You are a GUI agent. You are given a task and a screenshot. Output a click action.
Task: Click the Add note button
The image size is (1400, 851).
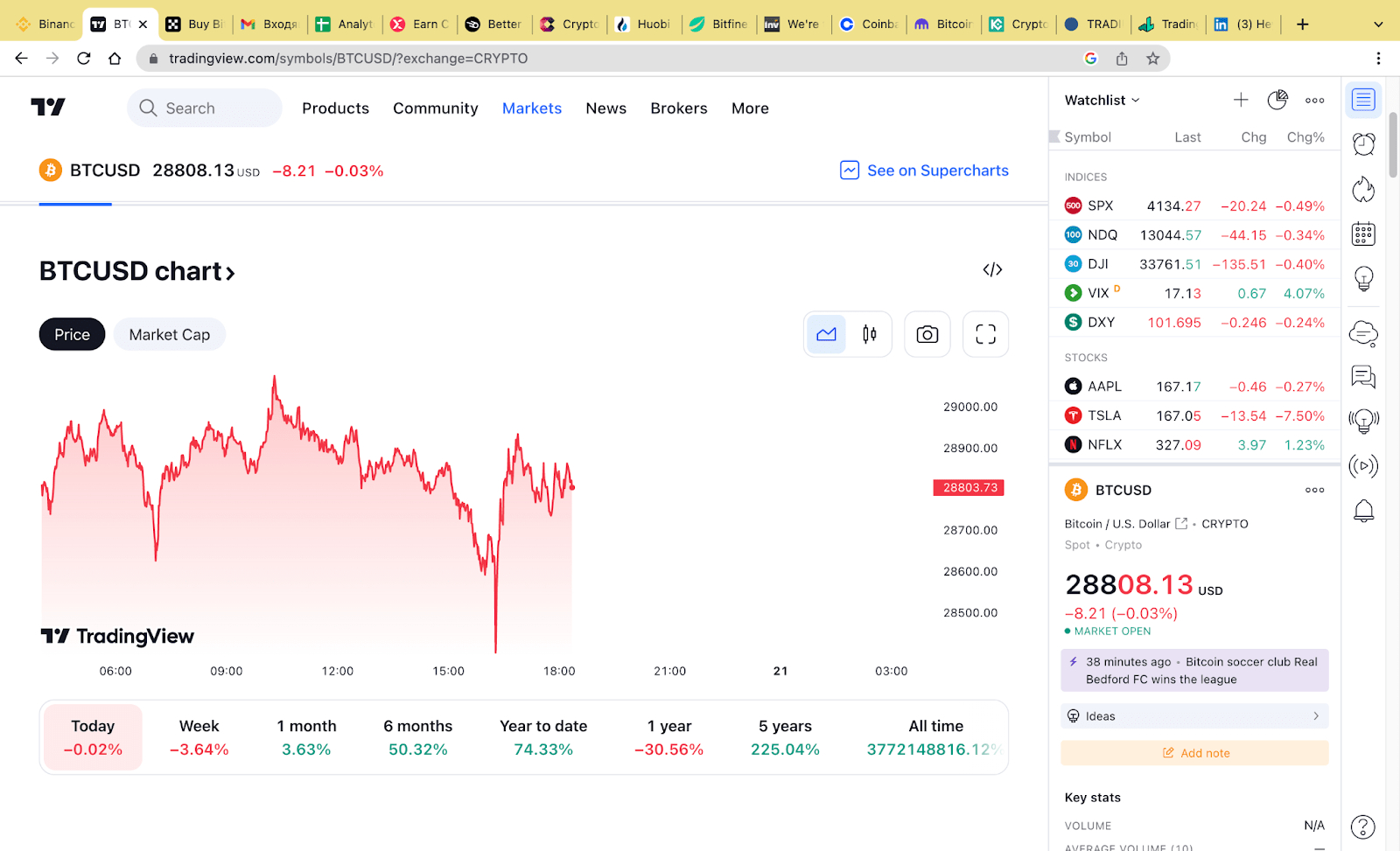pos(1194,753)
